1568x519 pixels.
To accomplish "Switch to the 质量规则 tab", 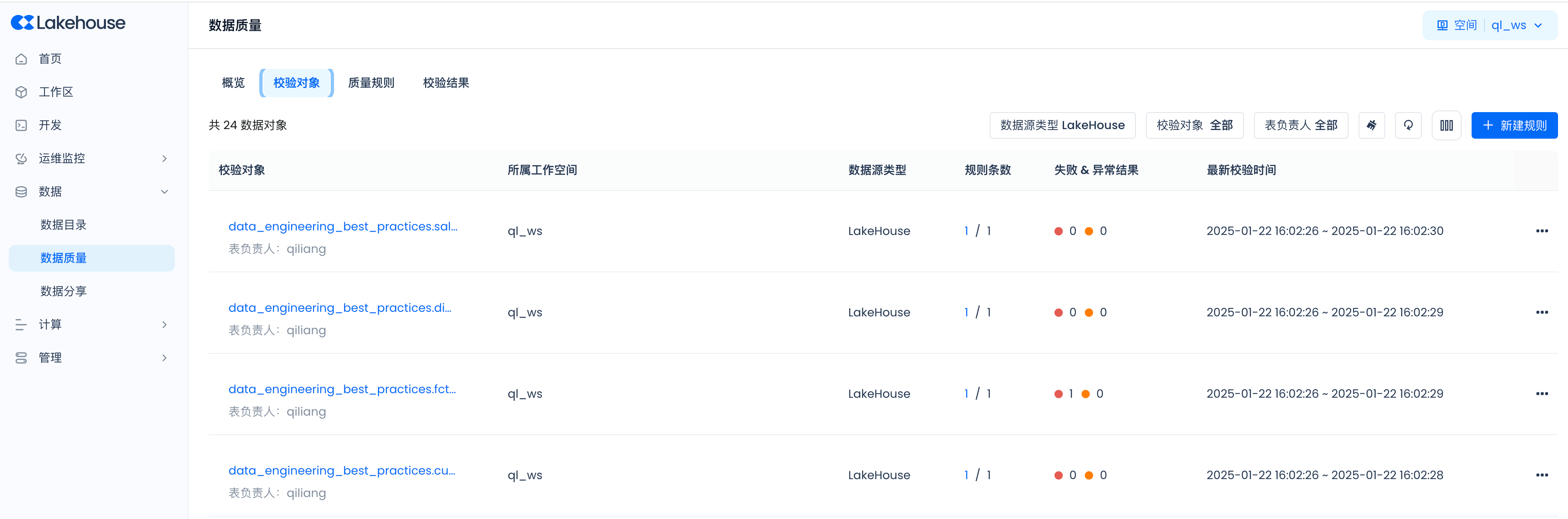I will [x=371, y=83].
